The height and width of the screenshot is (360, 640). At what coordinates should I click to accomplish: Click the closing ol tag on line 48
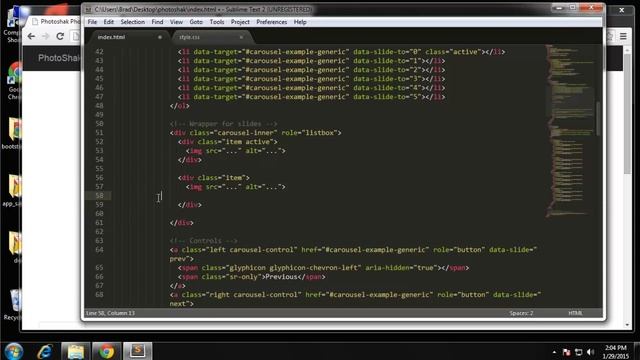pyautogui.click(x=180, y=106)
